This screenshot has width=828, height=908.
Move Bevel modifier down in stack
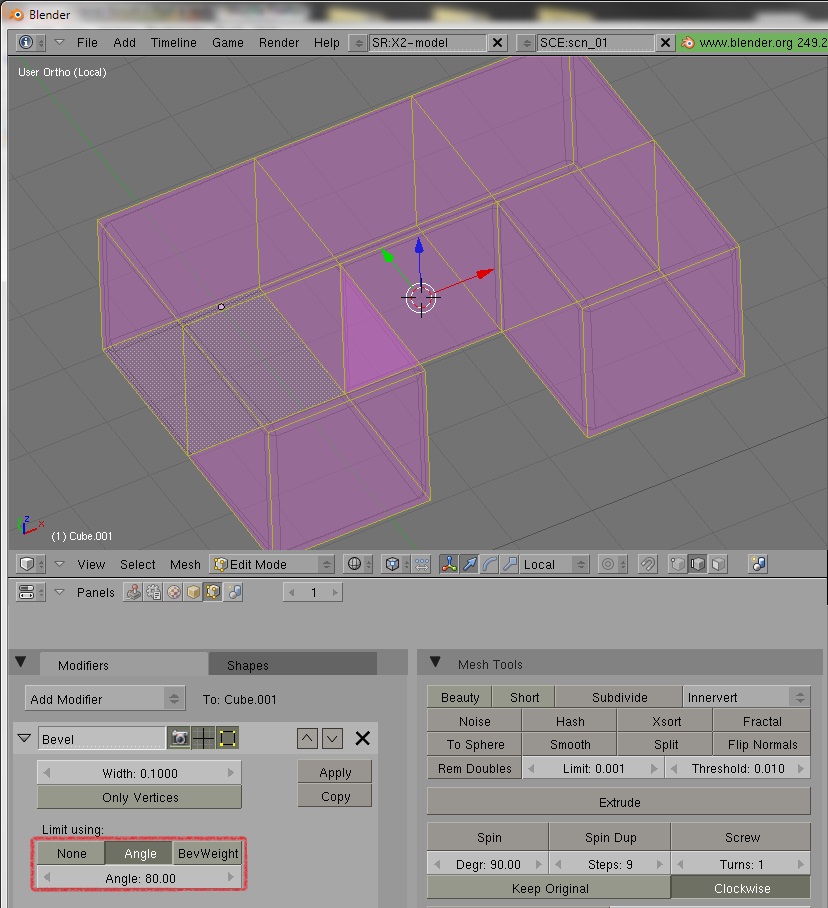click(333, 739)
